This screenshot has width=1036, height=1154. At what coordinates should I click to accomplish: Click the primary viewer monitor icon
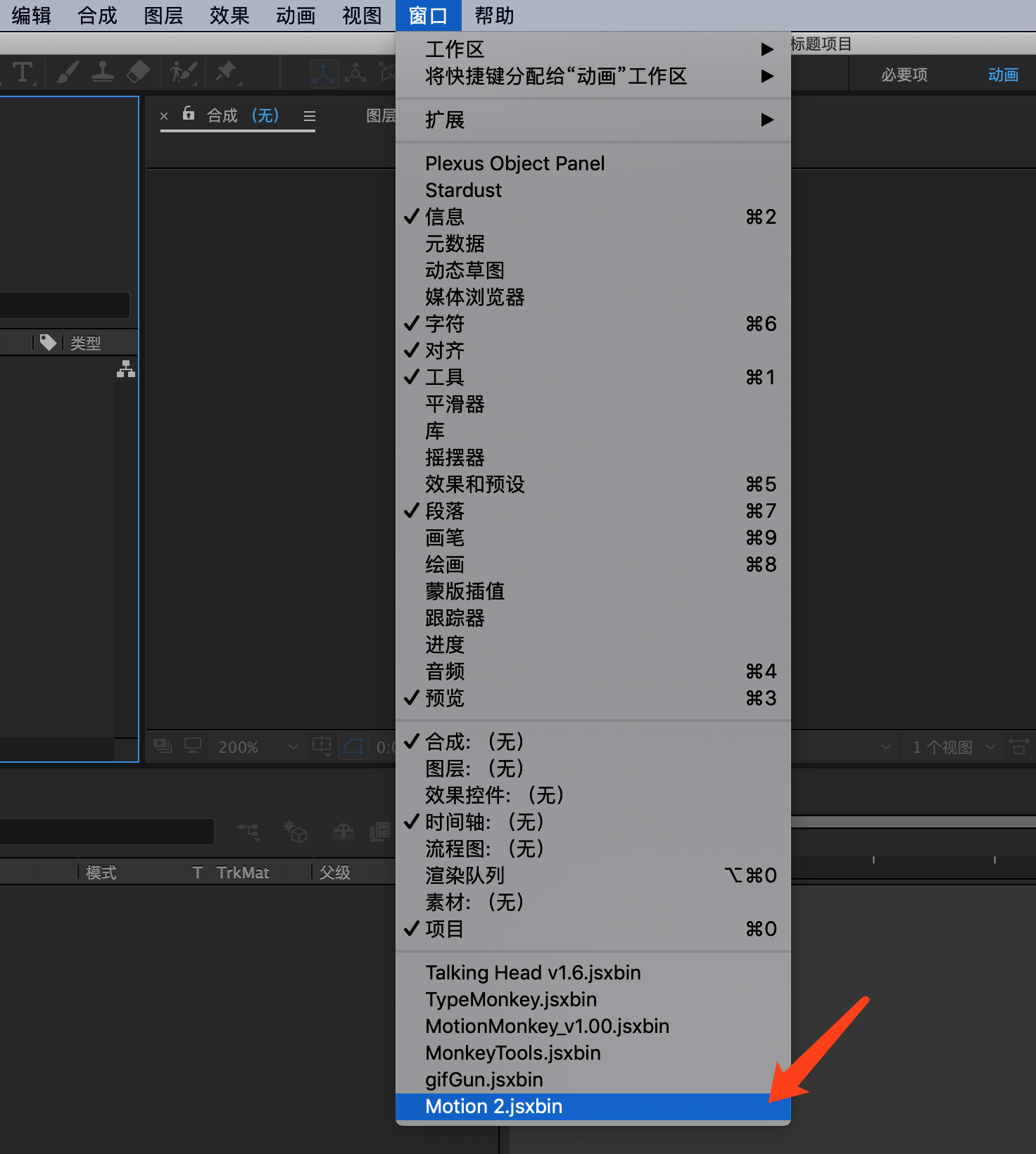193,746
